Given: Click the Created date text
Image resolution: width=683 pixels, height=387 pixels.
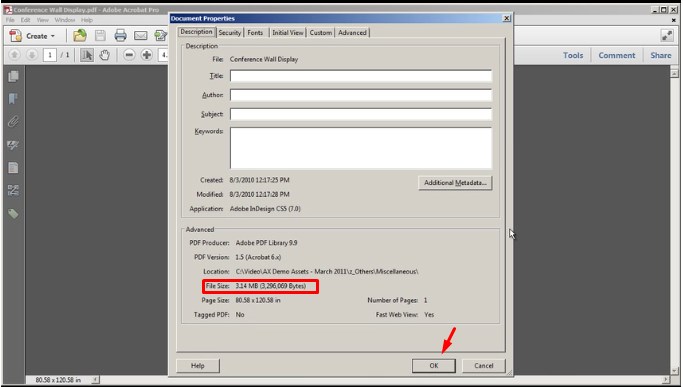Looking at the screenshot, I should pos(259,180).
